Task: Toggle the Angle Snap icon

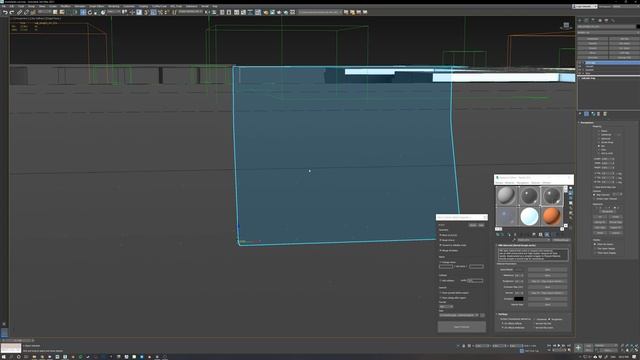Action: point(153,12)
